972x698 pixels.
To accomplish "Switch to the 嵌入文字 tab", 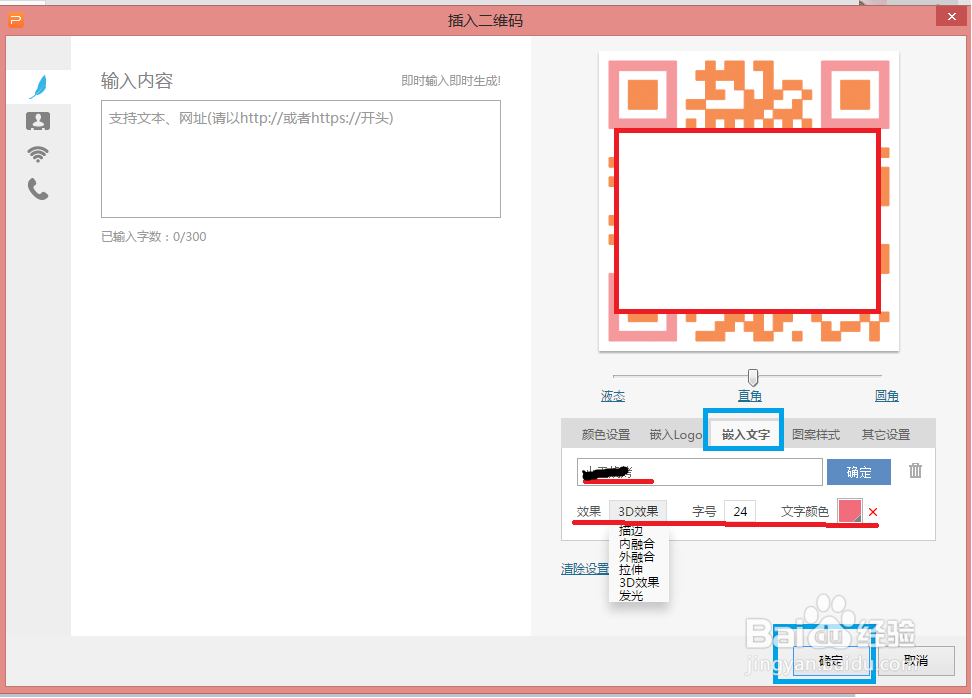I will coord(746,435).
